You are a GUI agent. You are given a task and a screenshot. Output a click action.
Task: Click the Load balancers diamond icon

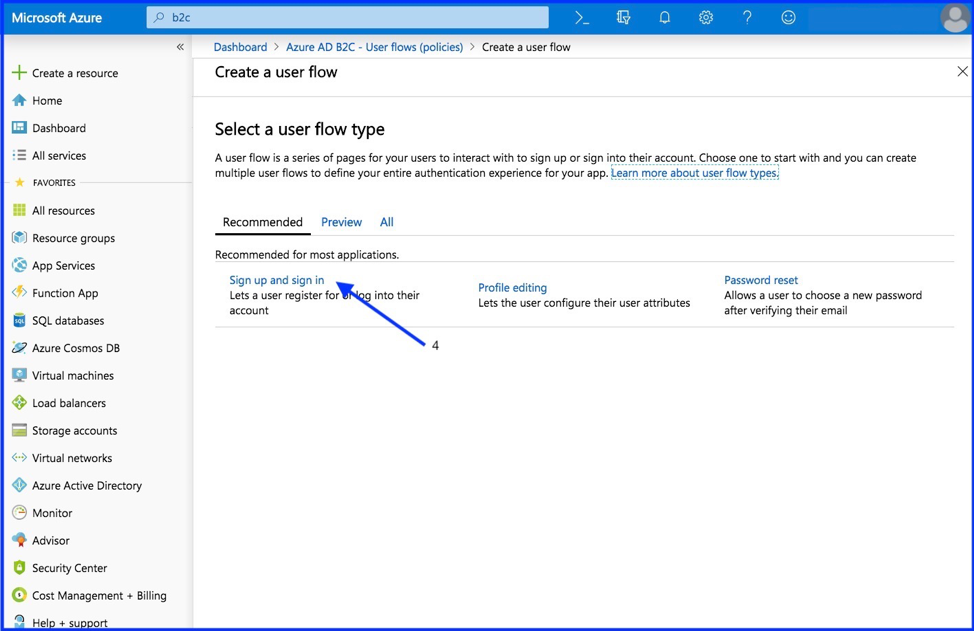click(x=19, y=402)
